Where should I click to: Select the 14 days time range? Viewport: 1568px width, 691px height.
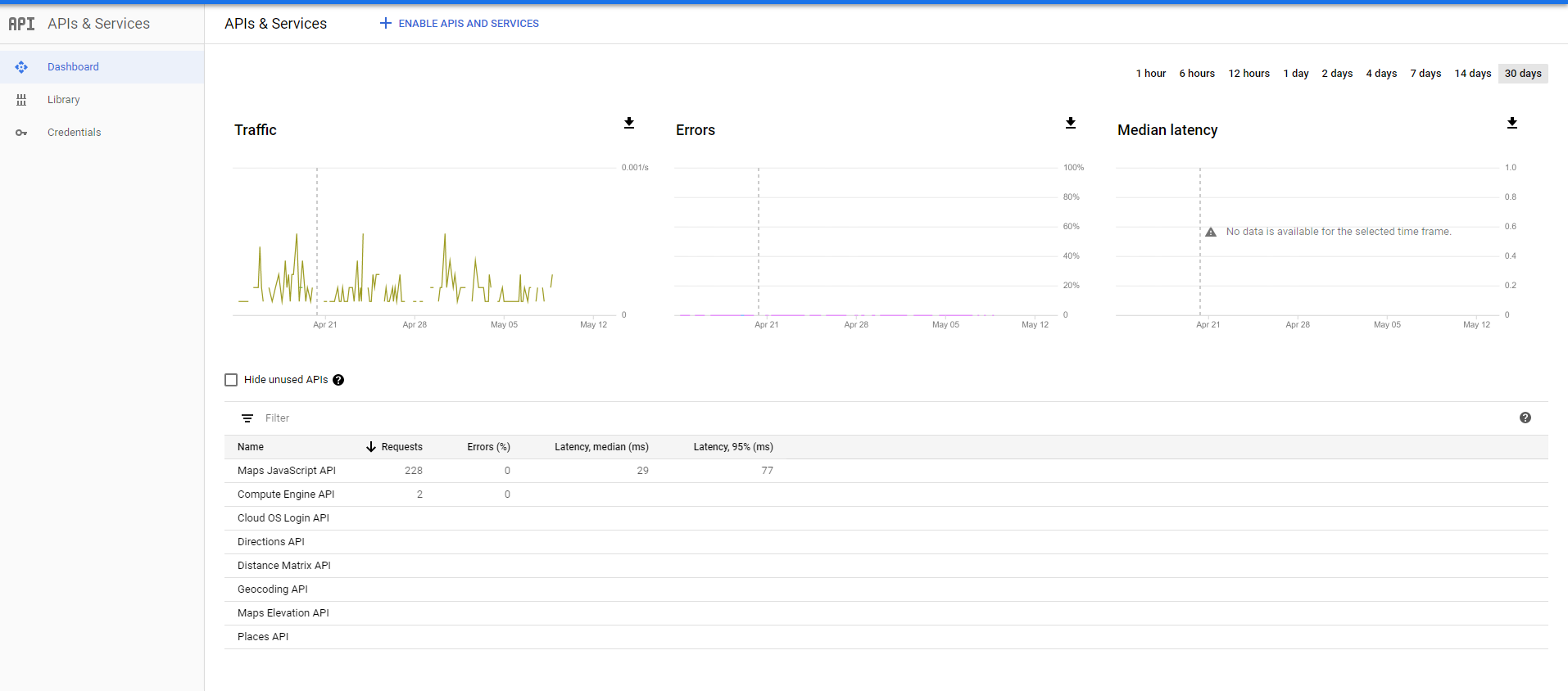(x=1472, y=74)
